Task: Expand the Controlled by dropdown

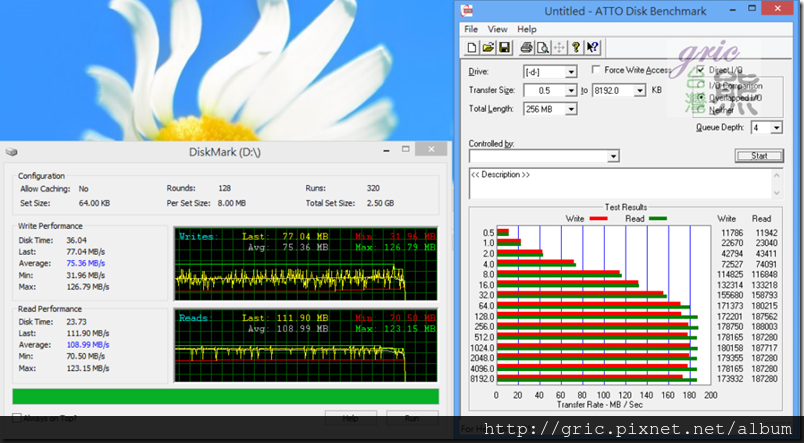Action: pyautogui.click(x=613, y=156)
